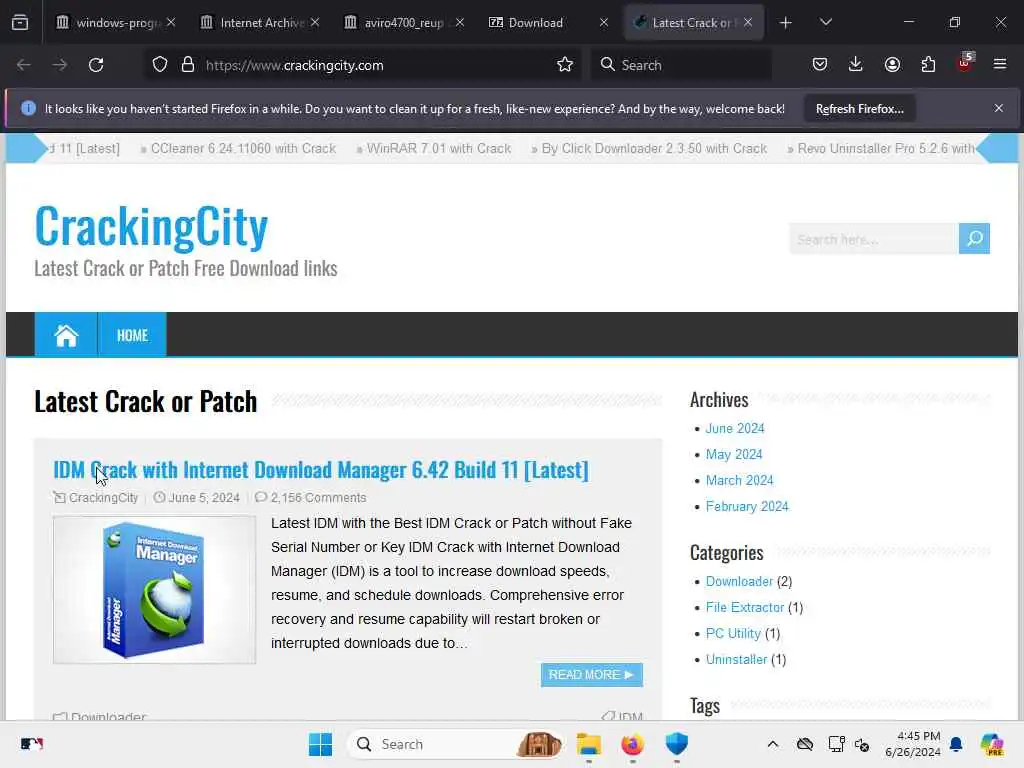The width and height of the screenshot is (1024, 768).
Task: Bookmark this page with the star
Action: (565, 65)
